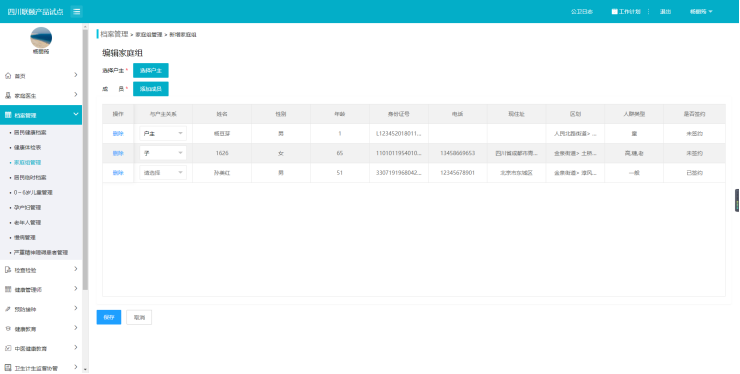Click the 家庭医生 doctor icon
This screenshot has height=374, width=740.
tap(8, 95)
